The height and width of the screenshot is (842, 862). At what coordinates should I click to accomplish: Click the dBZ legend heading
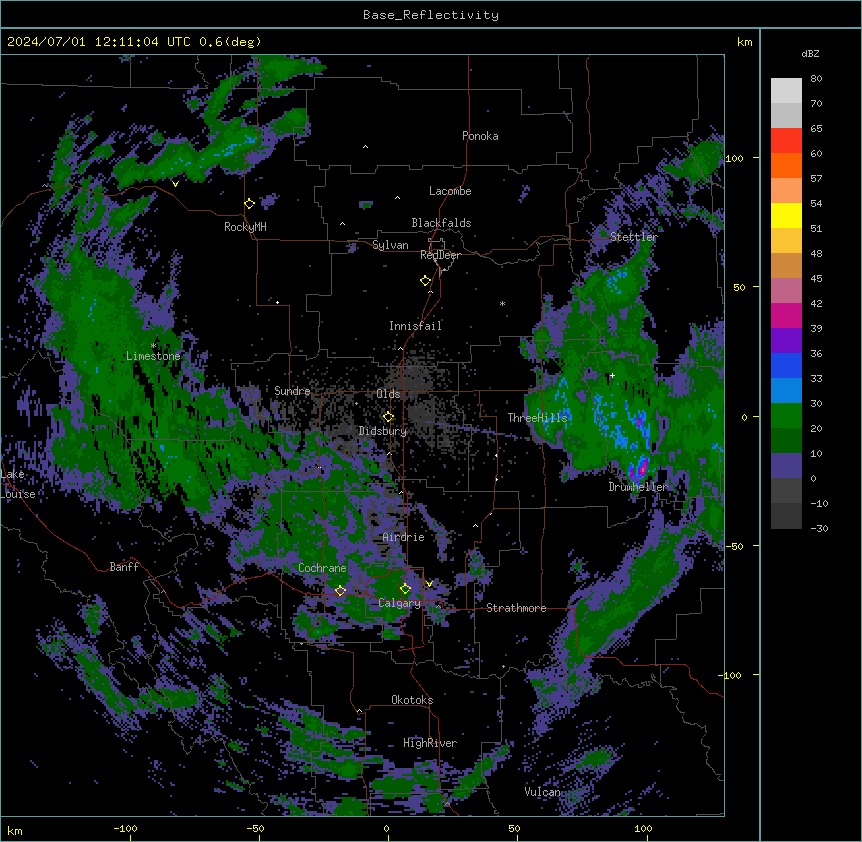click(x=810, y=54)
